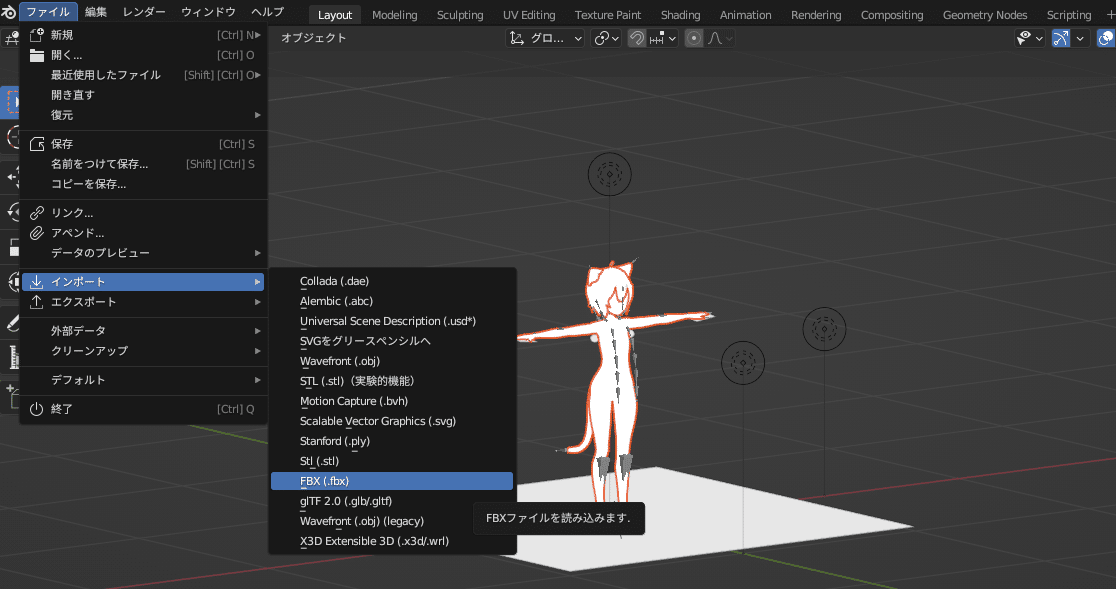Select the light object nearest the floor plane
This screenshot has height=589, width=1116.
pos(743,363)
